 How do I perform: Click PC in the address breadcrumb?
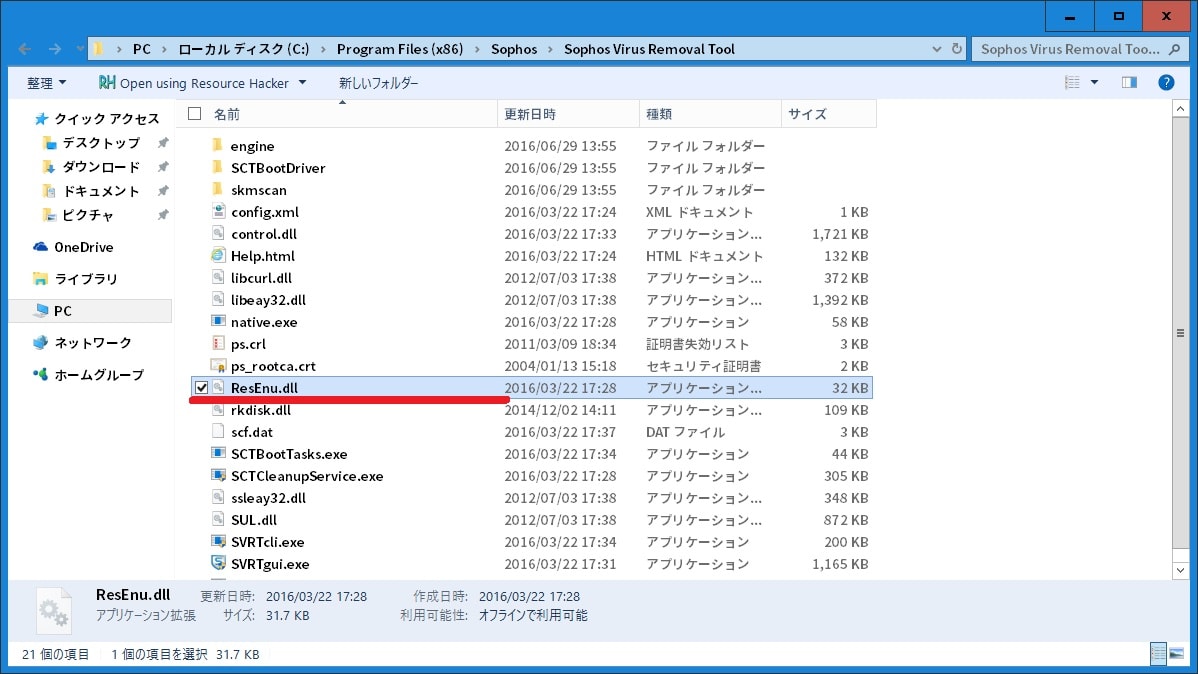pyautogui.click(x=142, y=49)
